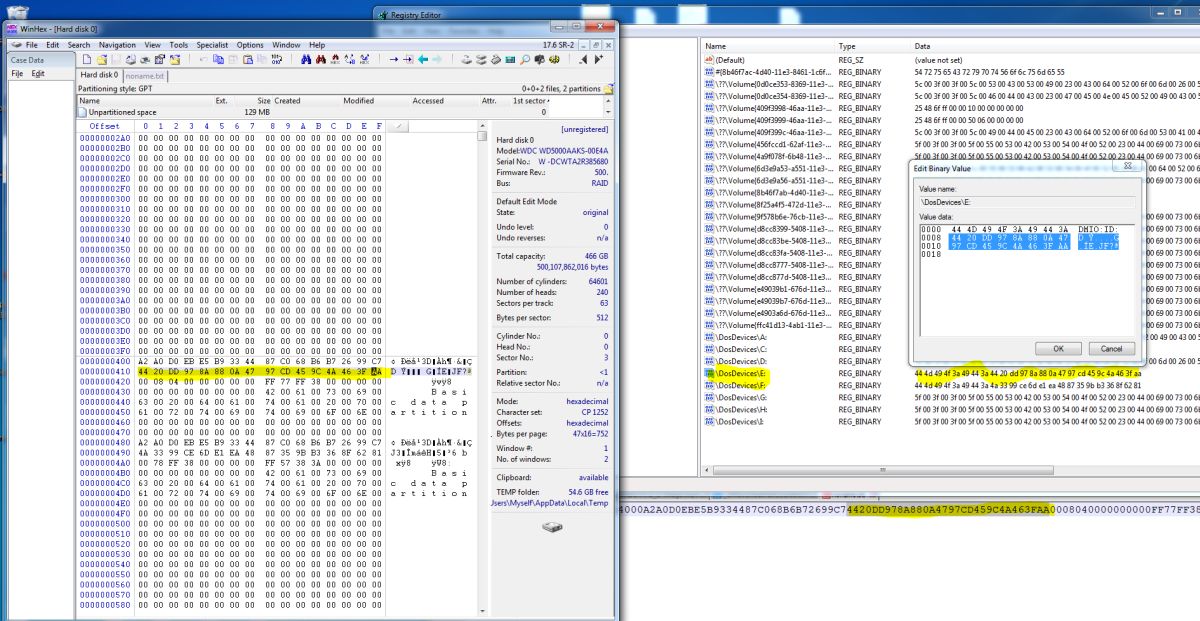
Task: Open the Specialist menu
Action: [212, 45]
